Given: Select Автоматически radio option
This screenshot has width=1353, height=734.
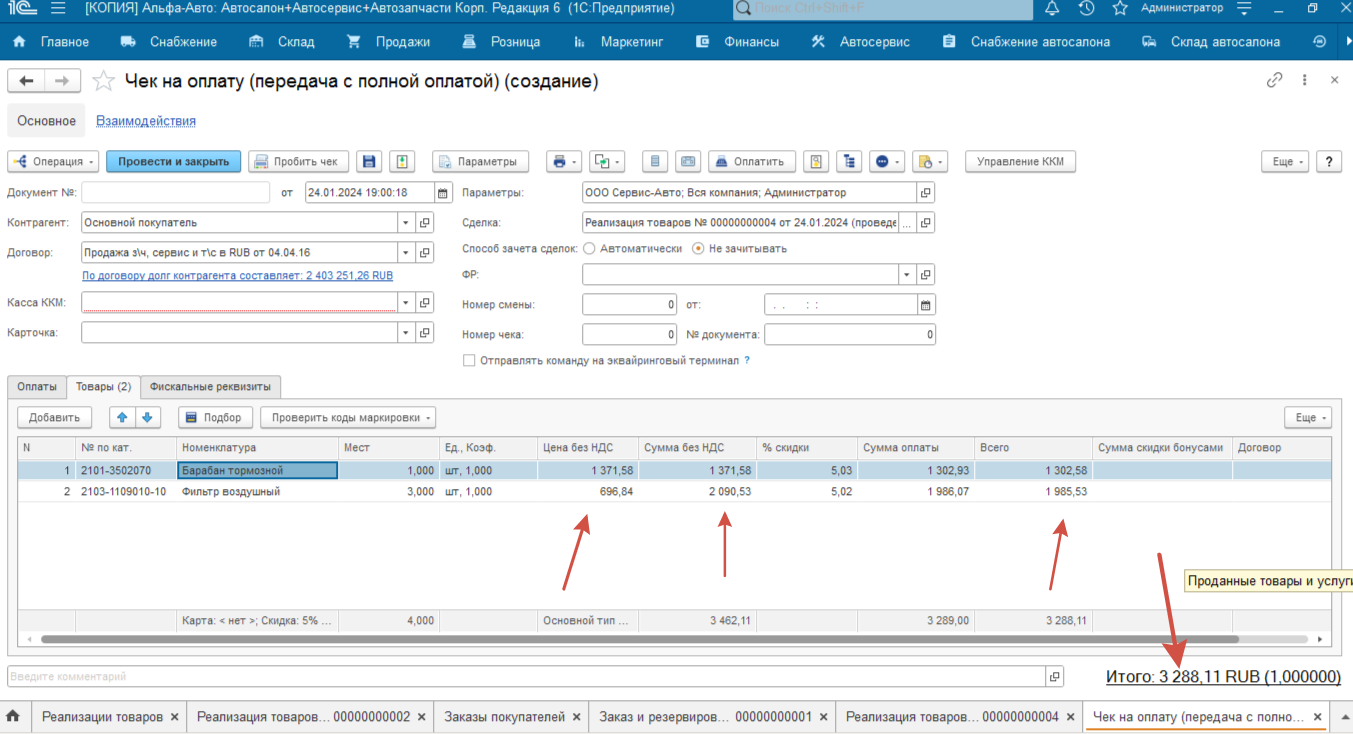Looking at the screenshot, I should point(589,248).
